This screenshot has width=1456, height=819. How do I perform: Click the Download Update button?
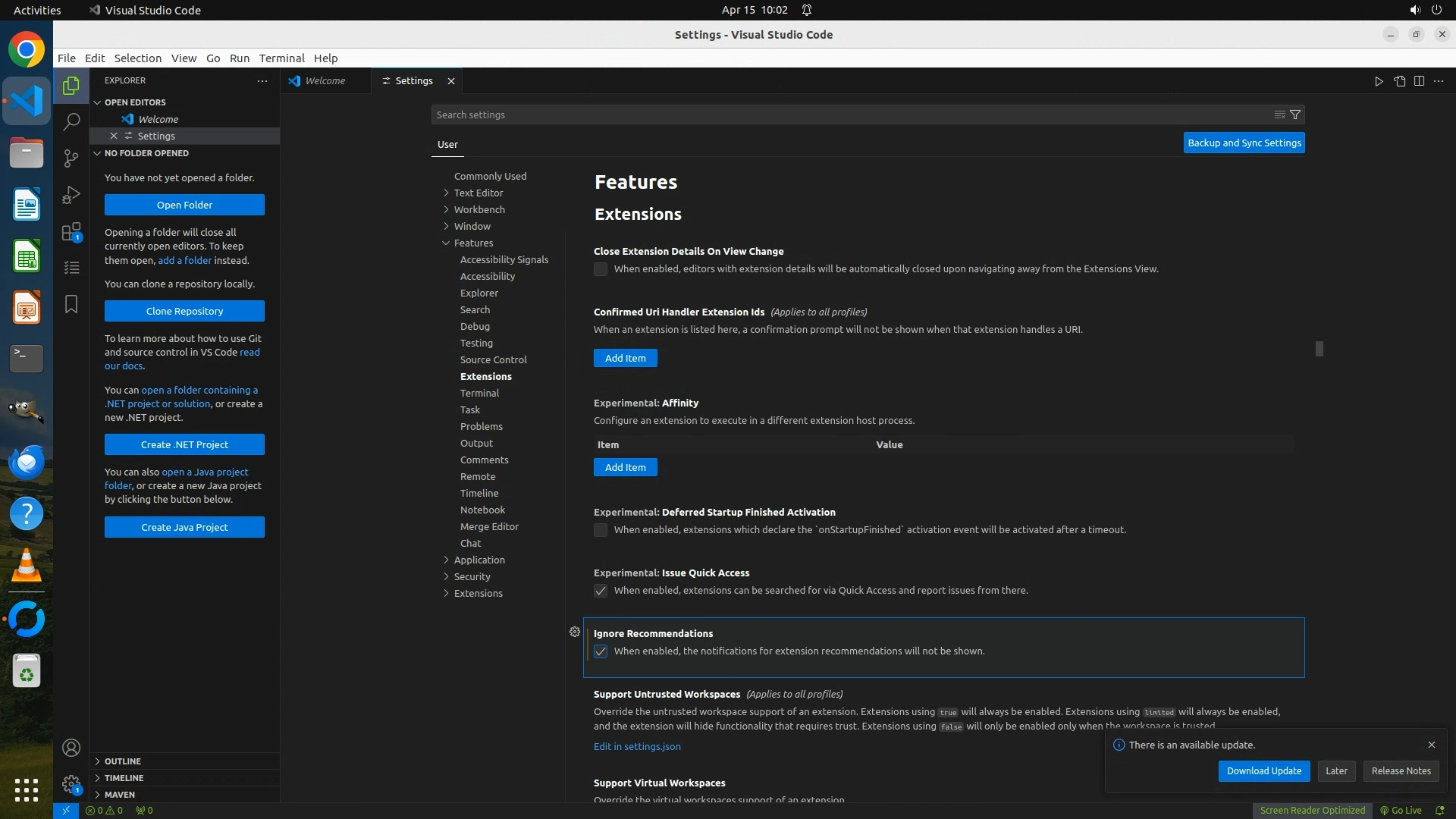click(1263, 771)
